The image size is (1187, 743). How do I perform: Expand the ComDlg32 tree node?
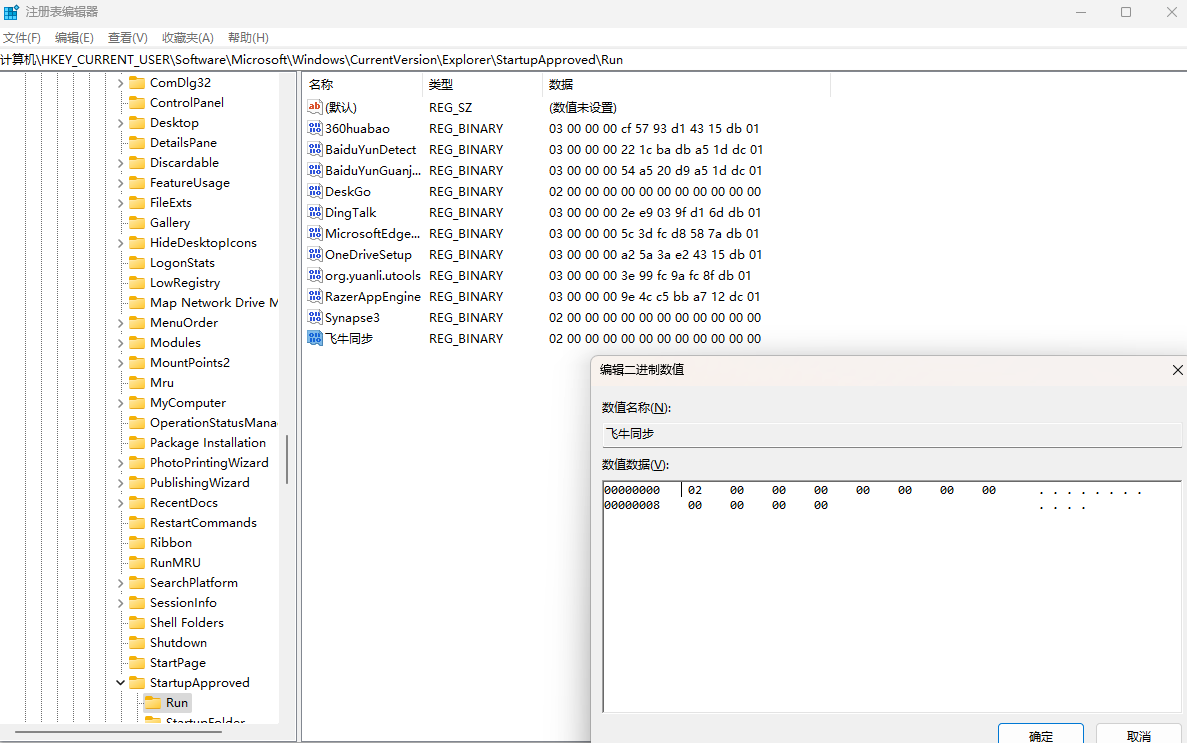point(121,83)
